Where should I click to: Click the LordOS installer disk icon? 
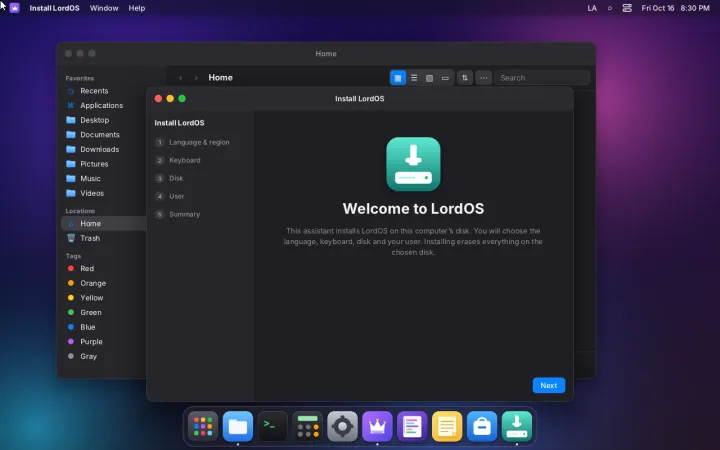[413, 164]
